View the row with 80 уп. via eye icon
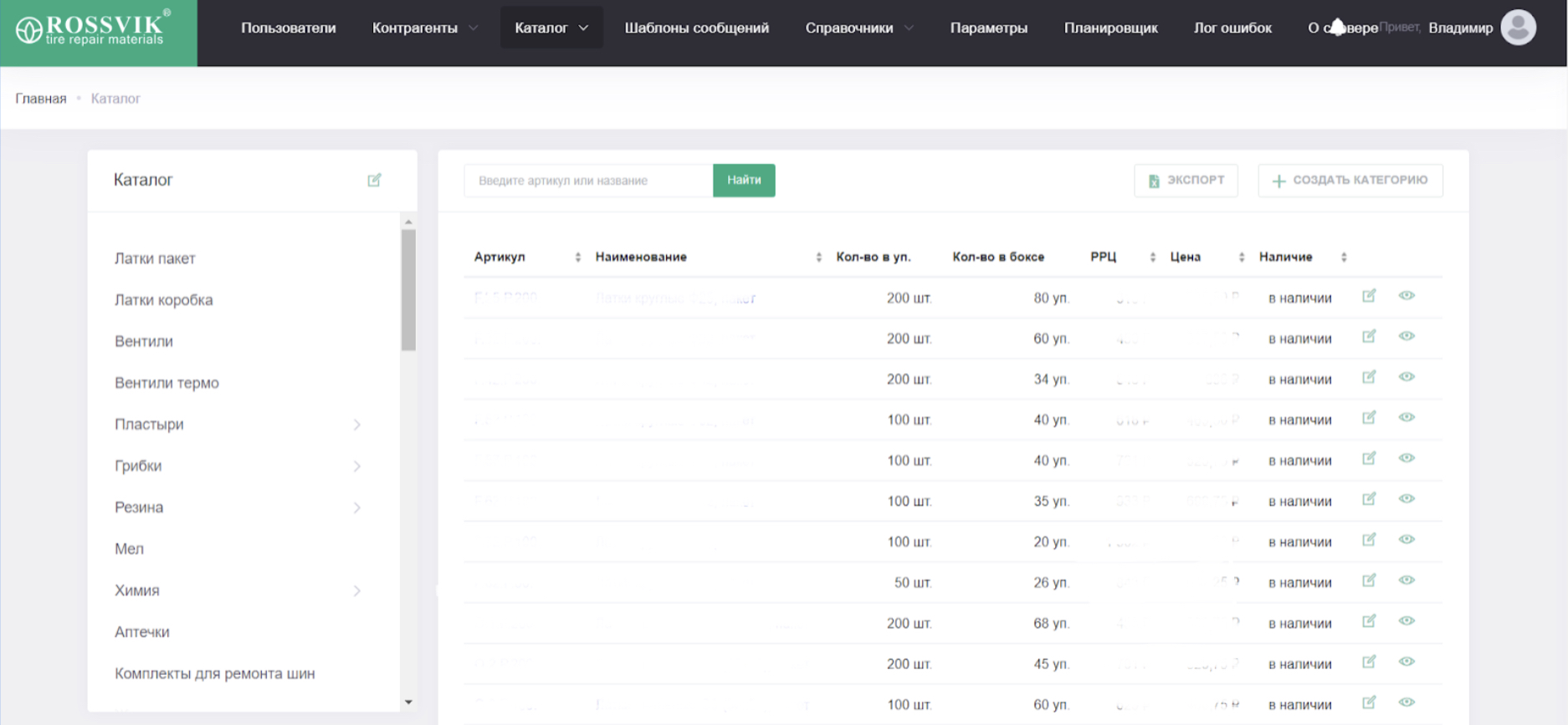This screenshot has width=1568, height=725. (x=1407, y=295)
